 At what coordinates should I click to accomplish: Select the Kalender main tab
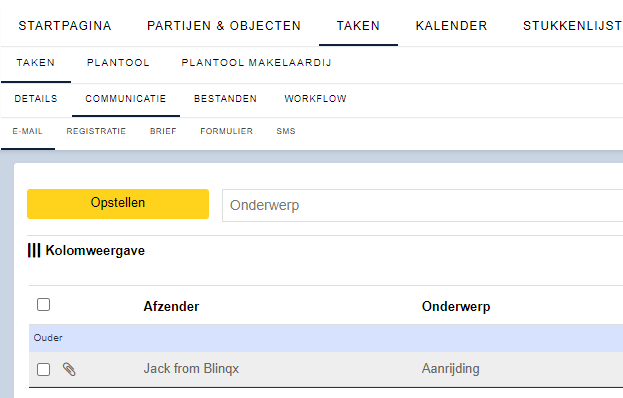(451, 26)
